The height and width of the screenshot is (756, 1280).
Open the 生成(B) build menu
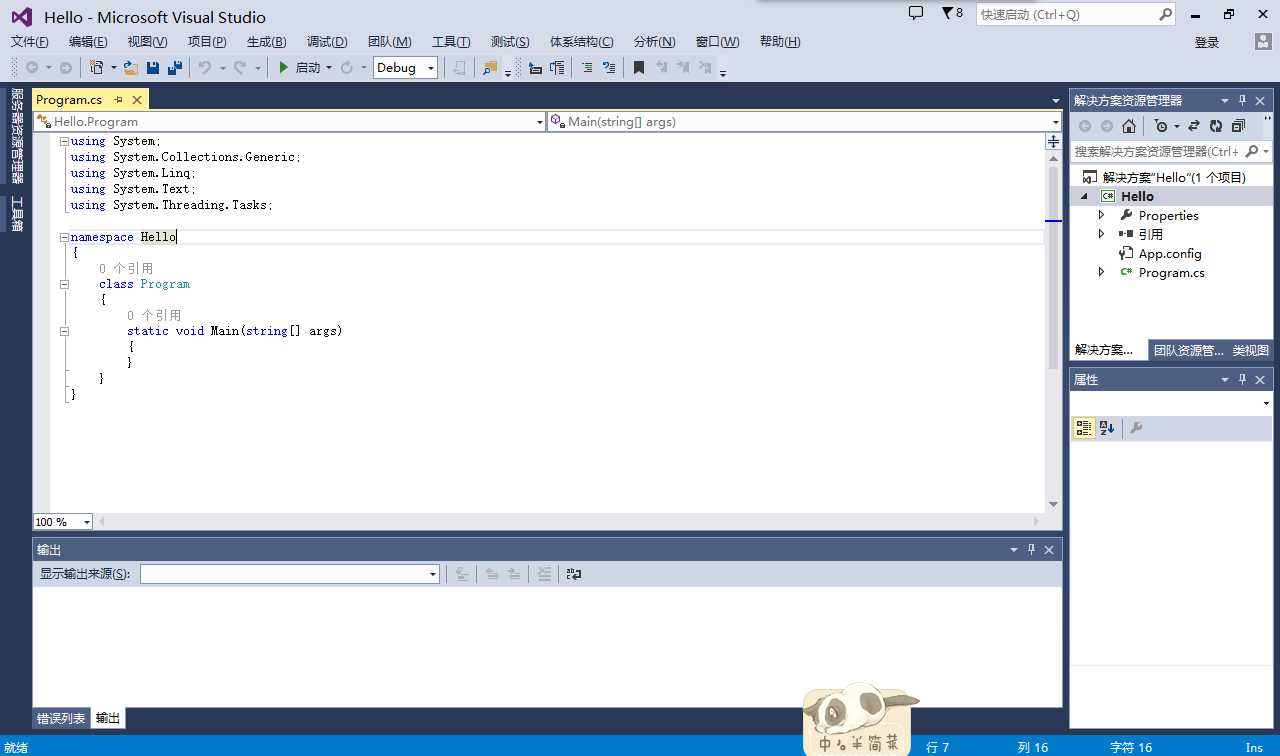(266, 41)
